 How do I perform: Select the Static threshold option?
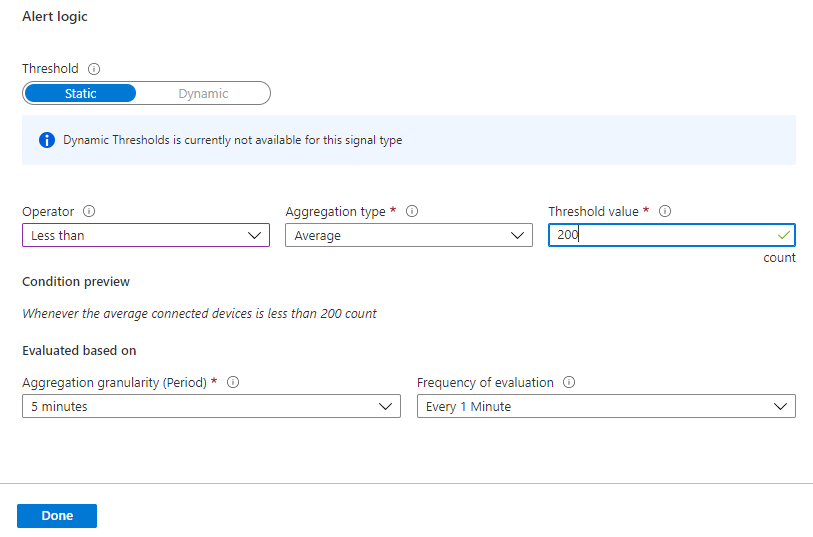pyautogui.click(x=80, y=94)
